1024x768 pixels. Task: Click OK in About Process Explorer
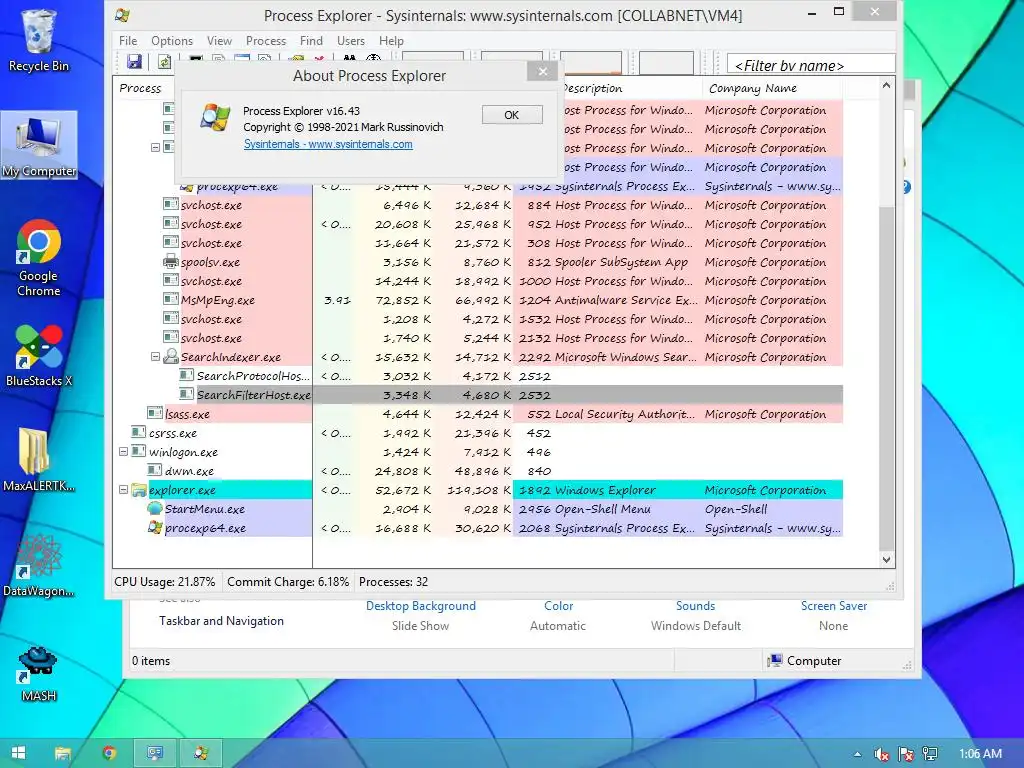(512, 115)
